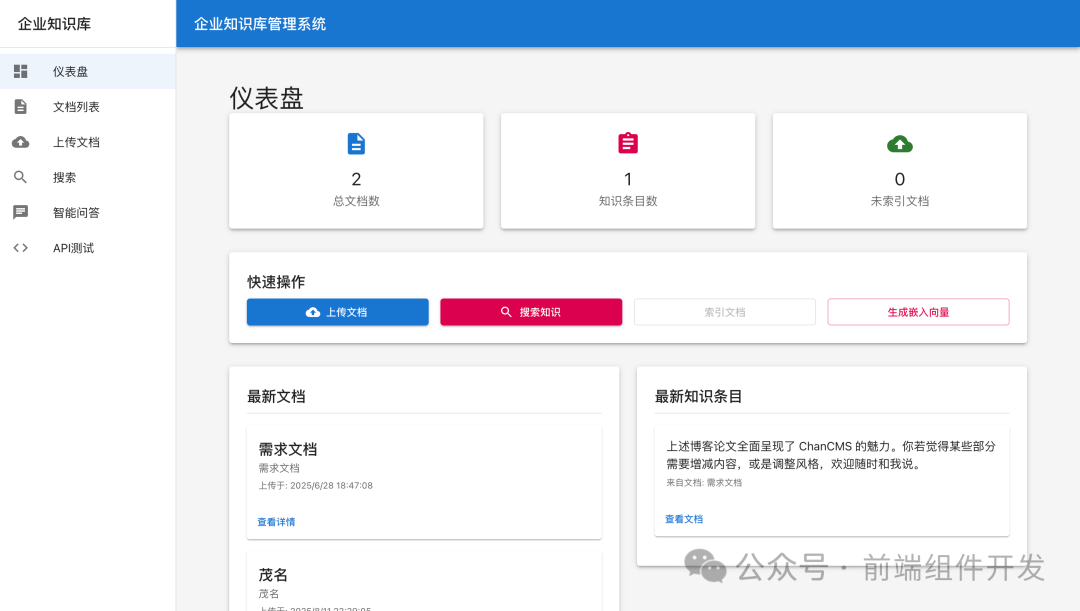Screen dimensions: 1080x611
Task: Click the red clipboard icon on 知识条目数 card
Action: pyautogui.click(x=627, y=143)
